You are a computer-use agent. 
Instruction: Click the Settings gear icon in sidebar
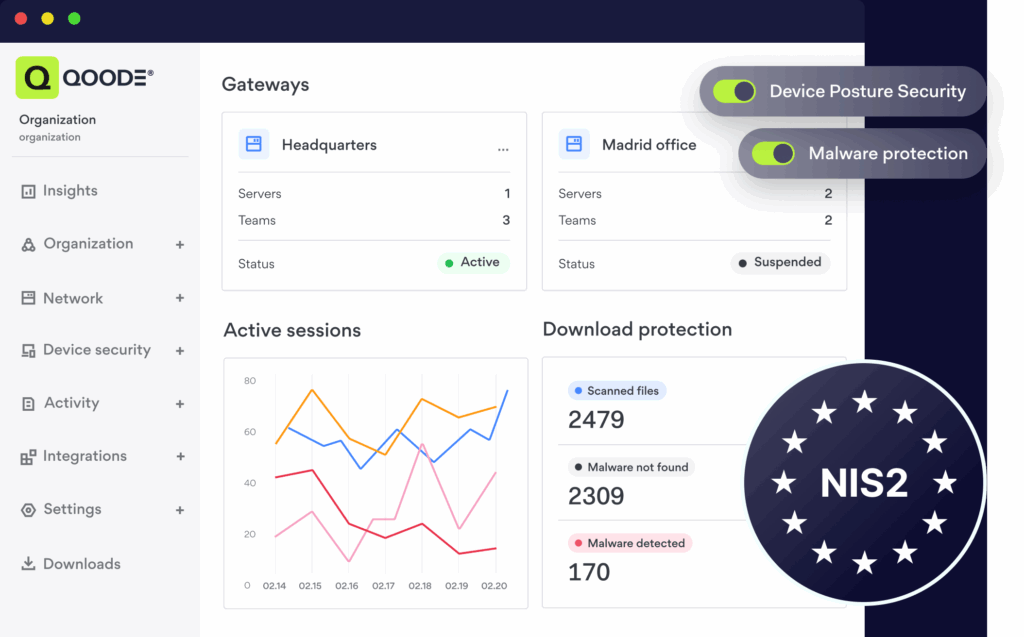(x=28, y=510)
